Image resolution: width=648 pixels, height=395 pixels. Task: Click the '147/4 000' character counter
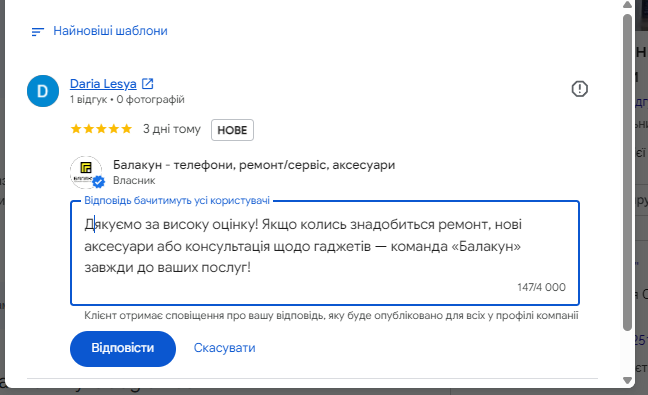(x=541, y=287)
